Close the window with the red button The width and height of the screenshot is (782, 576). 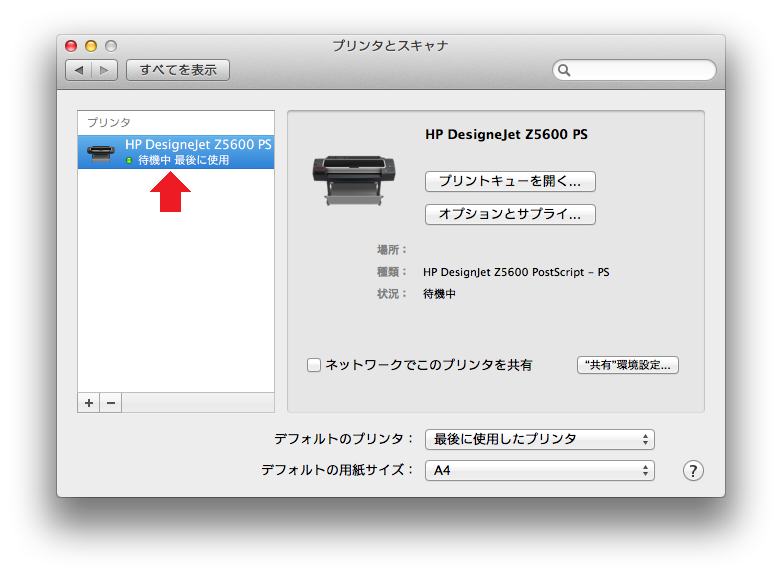(x=71, y=46)
